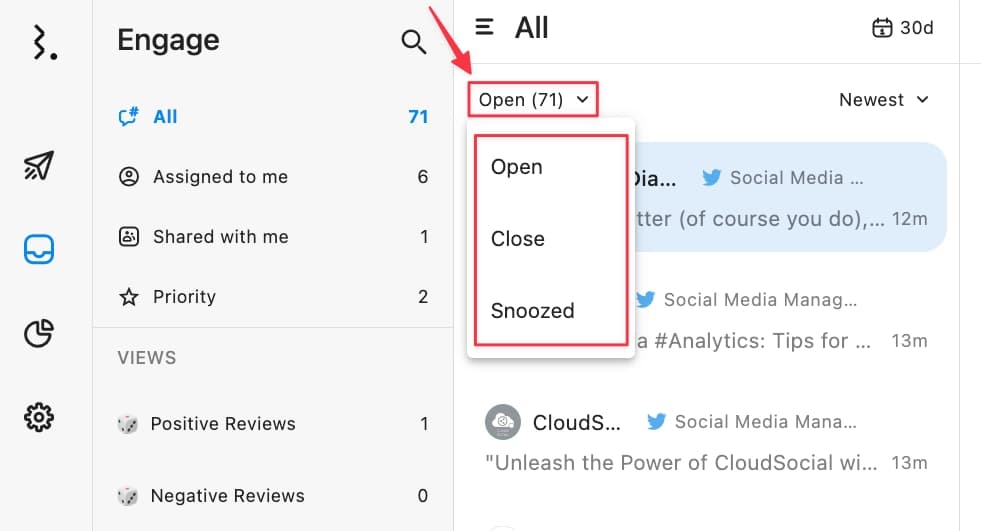
Task: Select the All inbox view
Action: point(165,117)
